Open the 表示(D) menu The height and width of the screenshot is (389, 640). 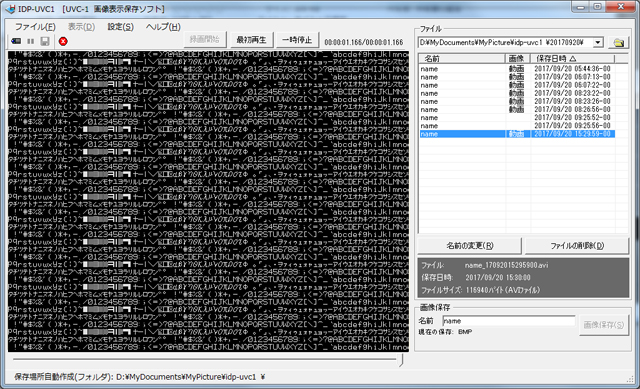(x=81, y=27)
